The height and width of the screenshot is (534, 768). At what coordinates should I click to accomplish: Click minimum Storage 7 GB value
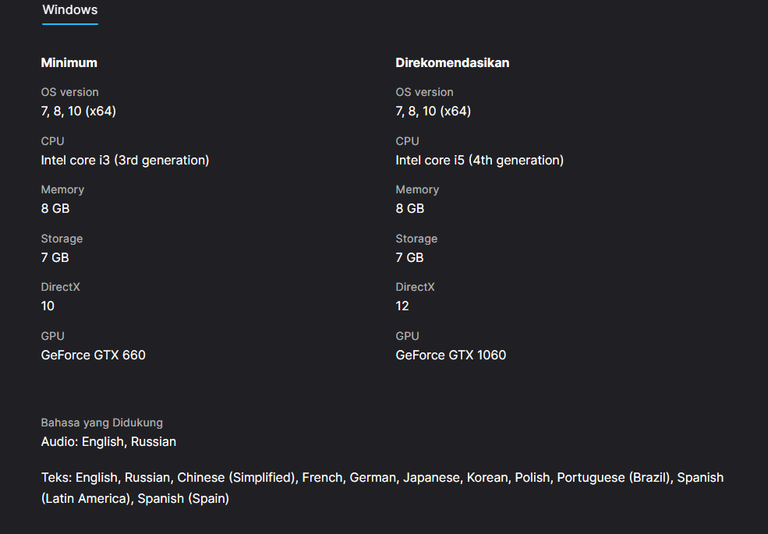pyautogui.click(x=55, y=258)
